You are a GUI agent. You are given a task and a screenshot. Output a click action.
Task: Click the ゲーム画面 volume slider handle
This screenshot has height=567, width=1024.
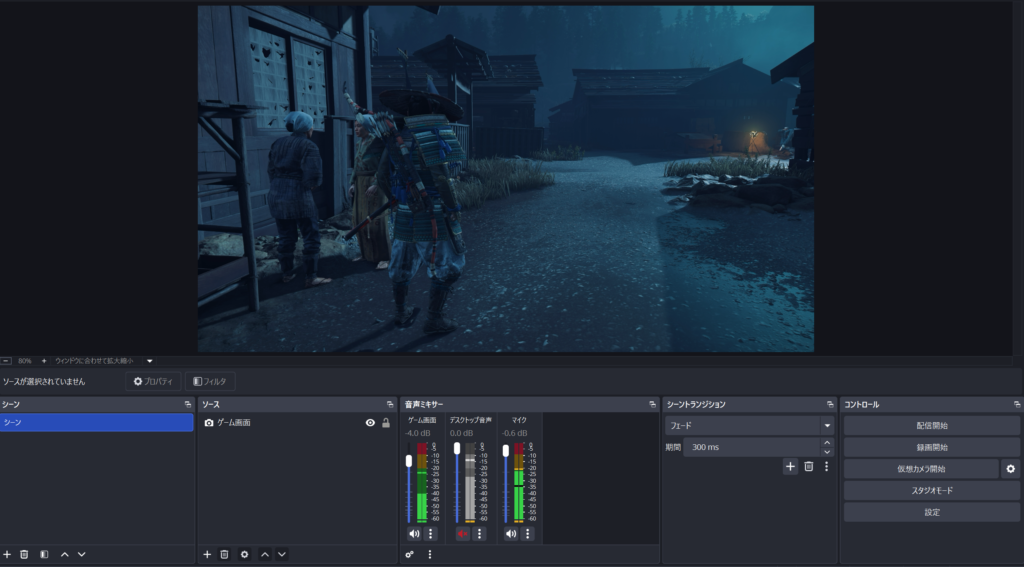(408, 461)
